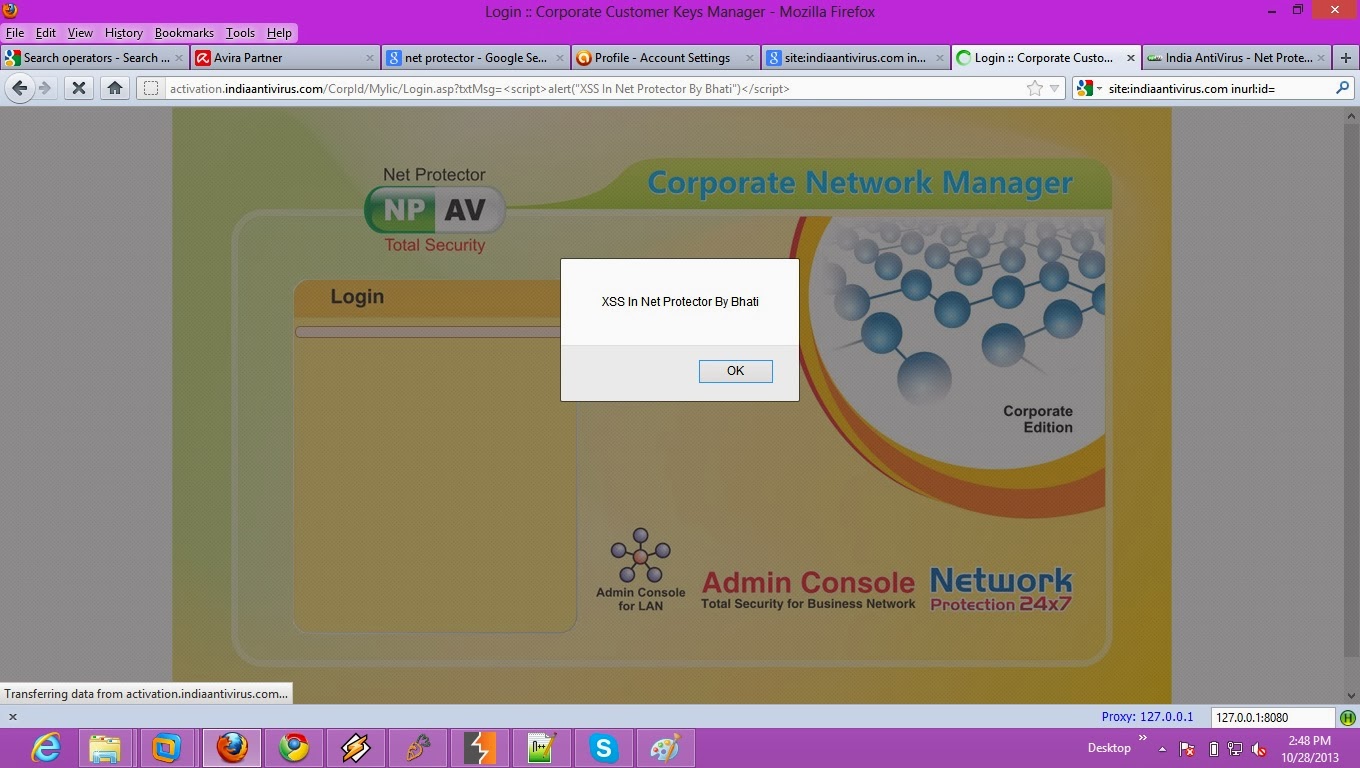This screenshot has height=768, width=1360.
Task: Close the Search operators tab
Action: [x=179, y=58]
